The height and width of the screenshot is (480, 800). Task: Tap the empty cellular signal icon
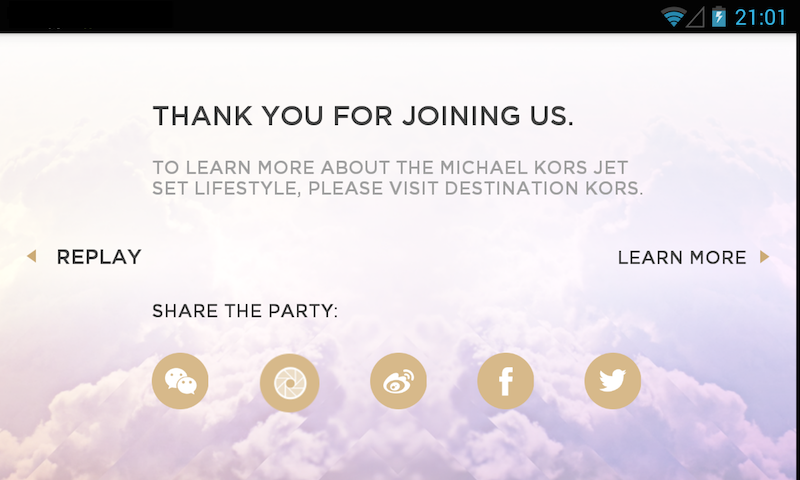tap(696, 17)
